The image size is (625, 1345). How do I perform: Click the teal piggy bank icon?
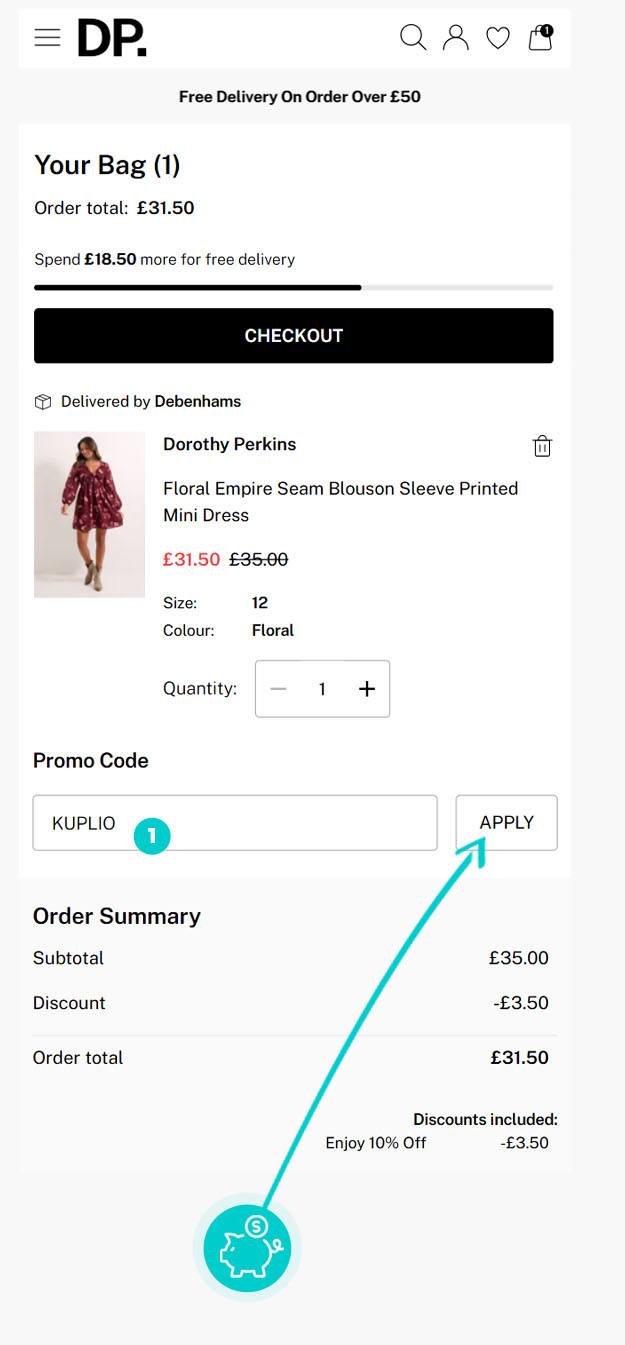[x=247, y=1247]
